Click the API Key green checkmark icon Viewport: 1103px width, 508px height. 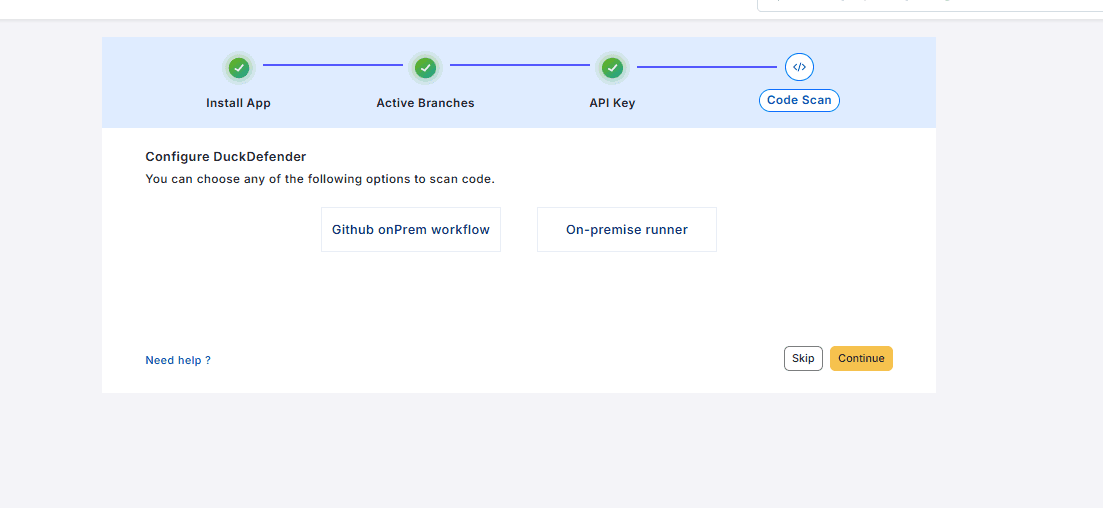tap(612, 68)
